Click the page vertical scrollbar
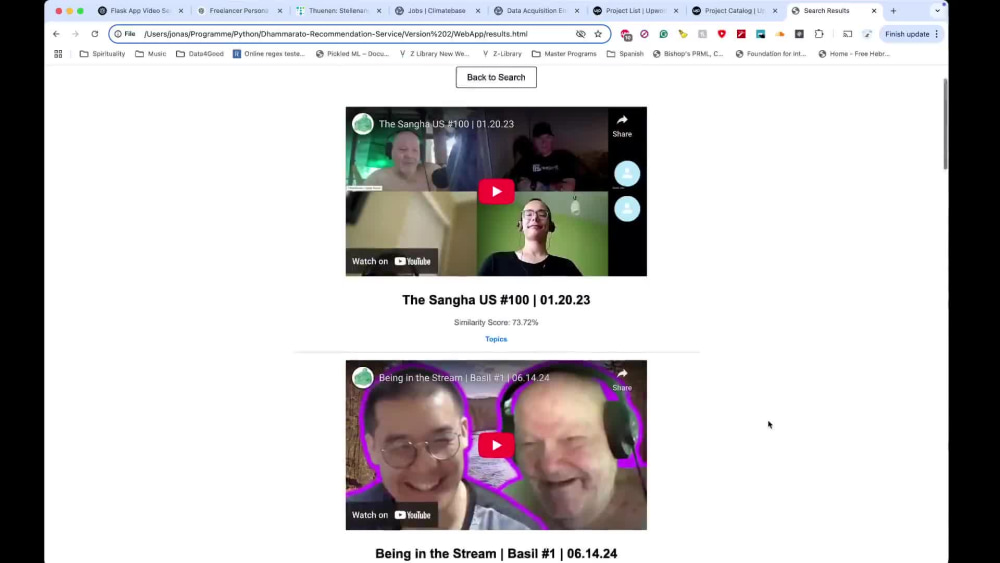The width and height of the screenshot is (1000, 563). click(x=945, y=124)
